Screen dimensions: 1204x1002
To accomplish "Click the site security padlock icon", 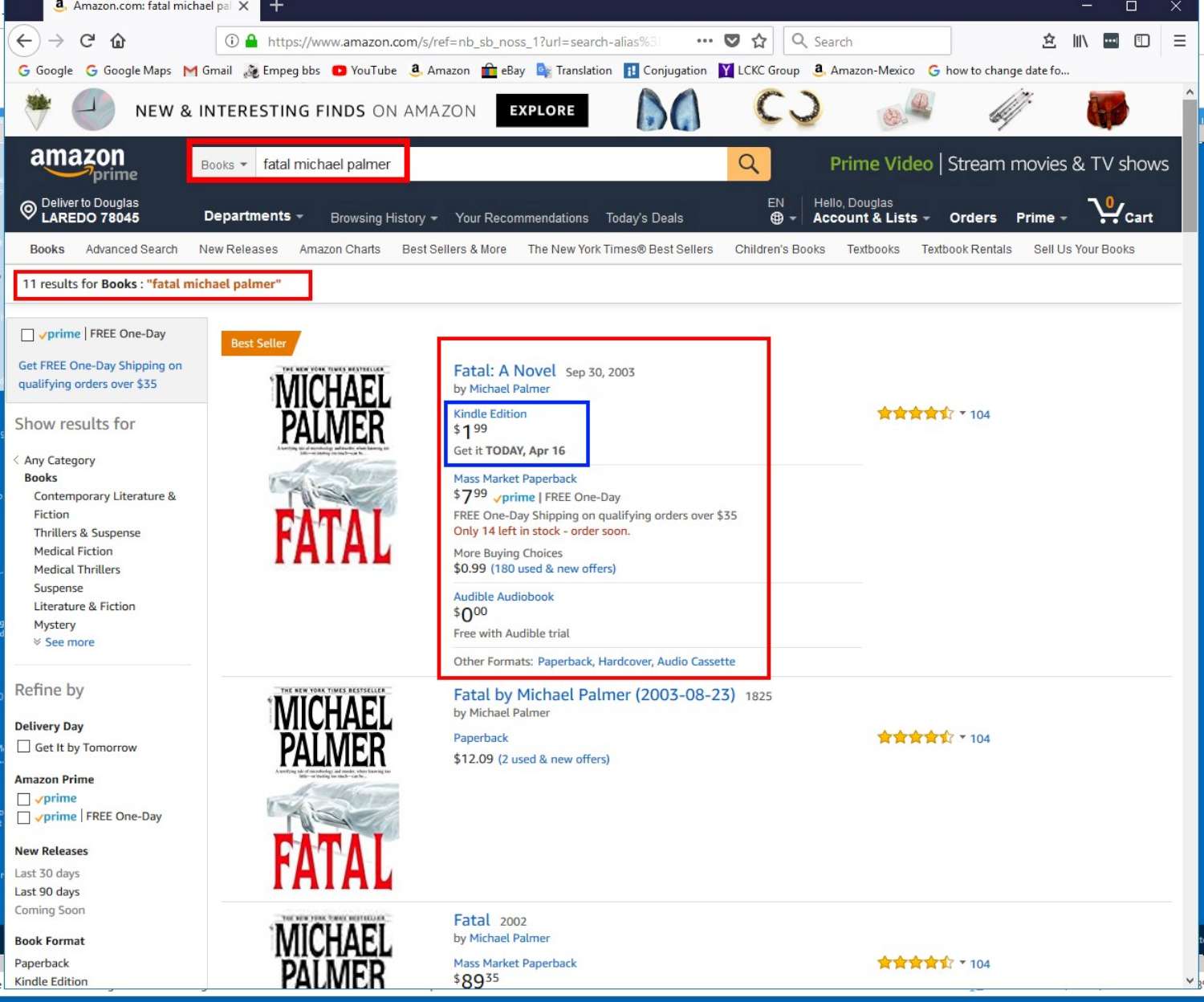I will coord(251,41).
